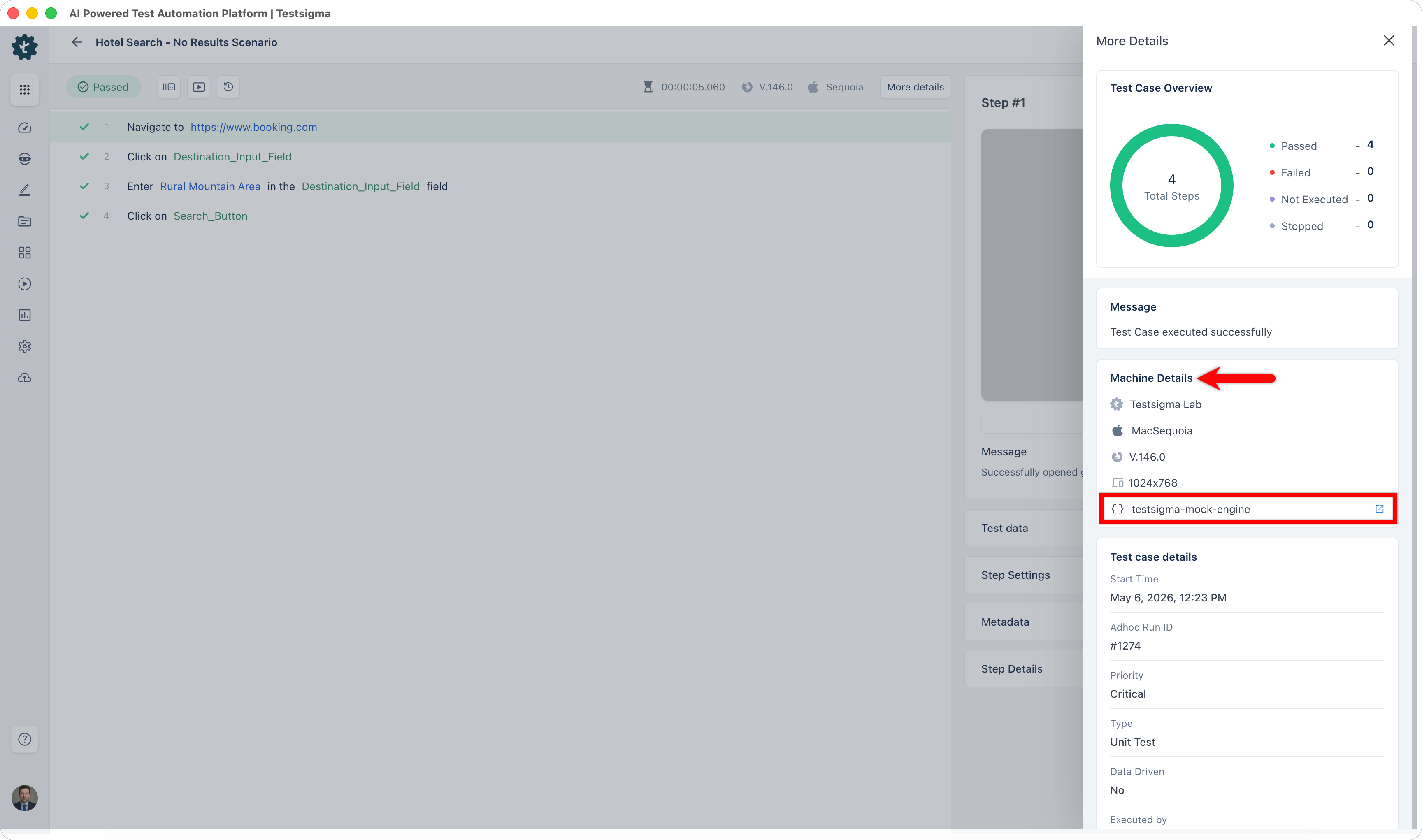
Task: Open the apps grid menu icon
Action: tap(24, 89)
